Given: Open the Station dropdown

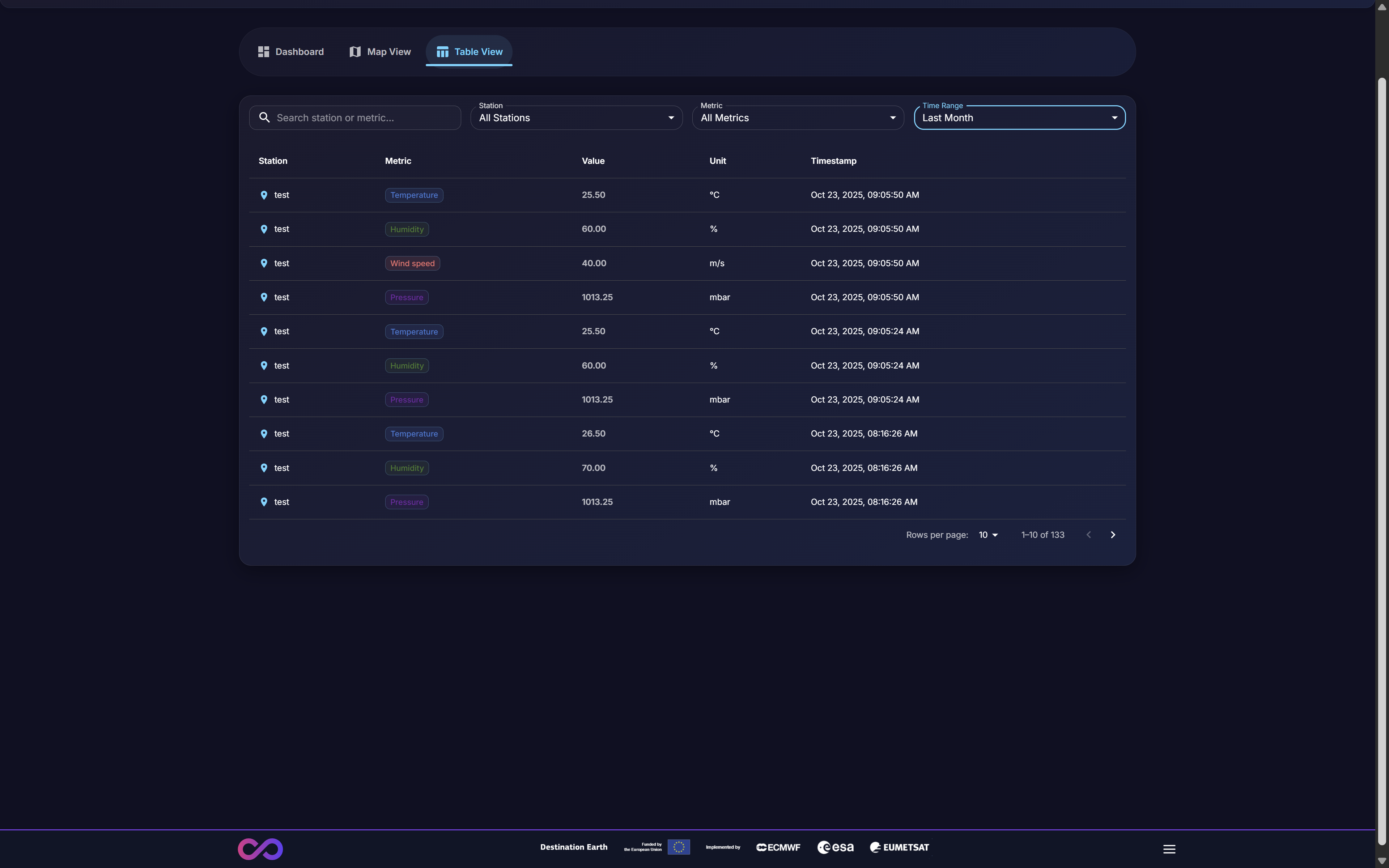Looking at the screenshot, I should [x=576, y=118].
